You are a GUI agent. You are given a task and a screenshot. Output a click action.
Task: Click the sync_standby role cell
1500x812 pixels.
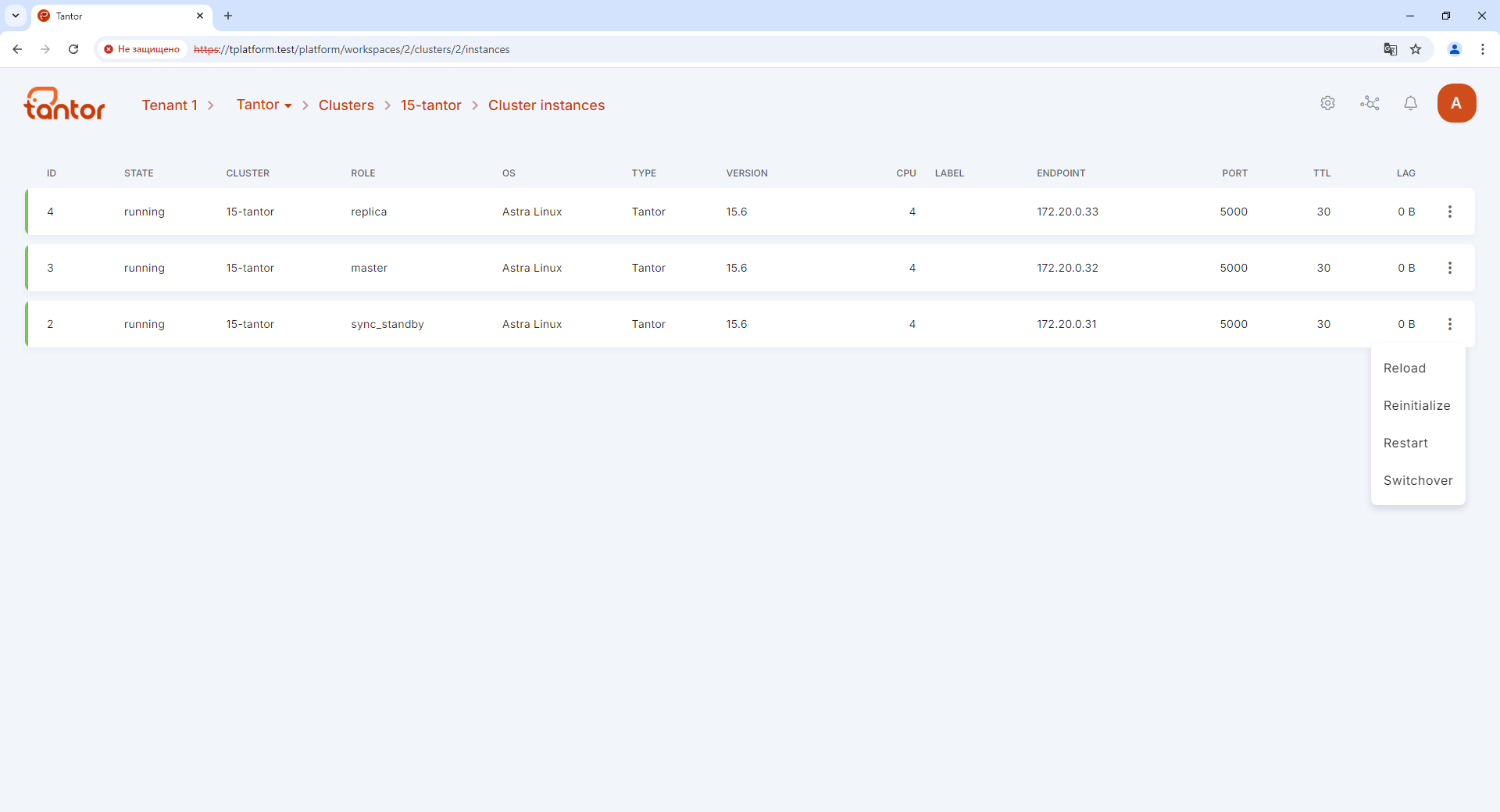[387, 324]
